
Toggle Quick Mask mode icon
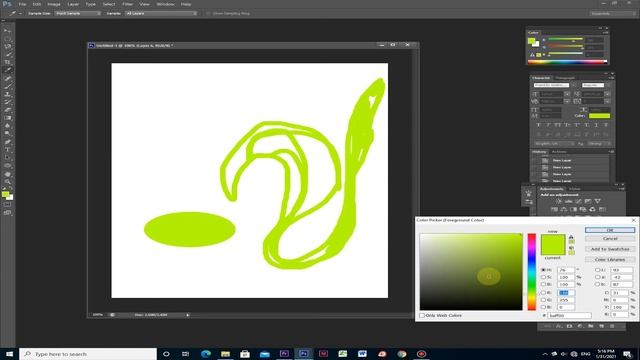point(7,204)
